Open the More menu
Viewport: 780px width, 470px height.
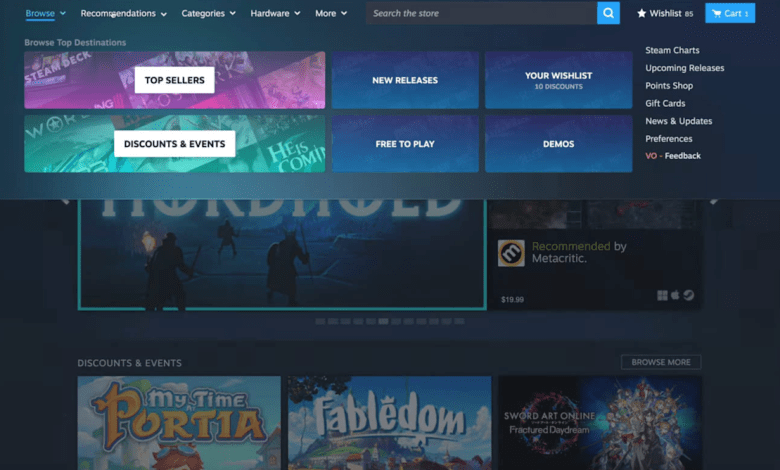click(x=325, y=13)
